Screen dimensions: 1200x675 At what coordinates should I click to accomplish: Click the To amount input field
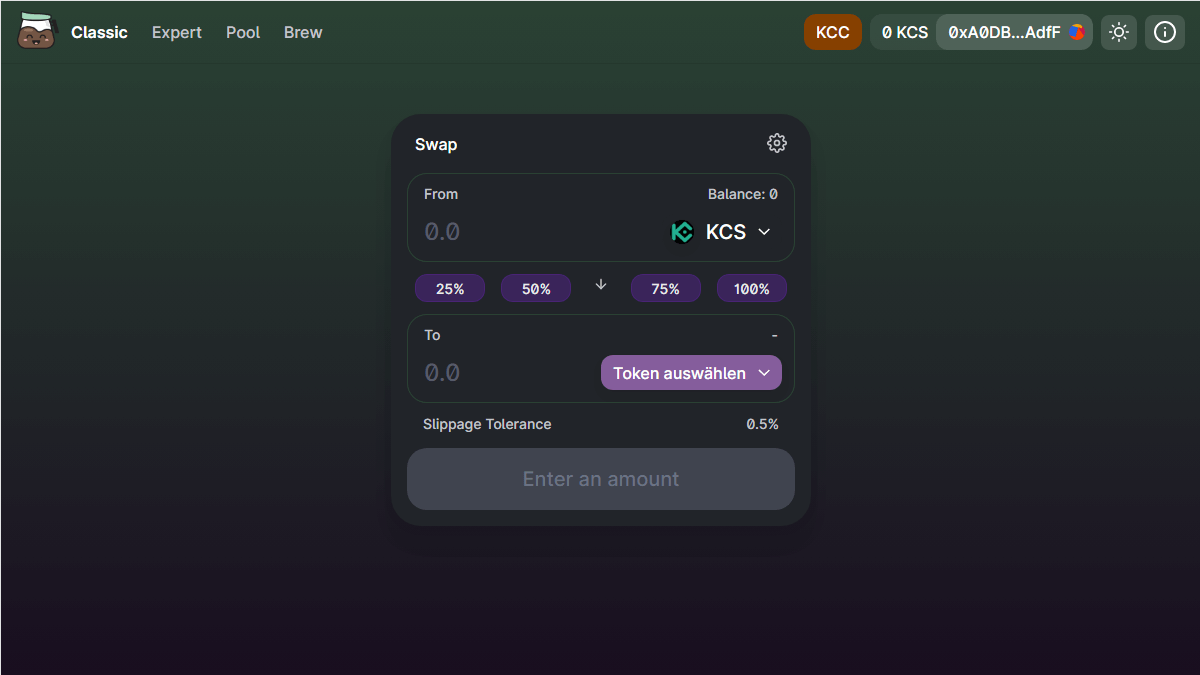500,373
